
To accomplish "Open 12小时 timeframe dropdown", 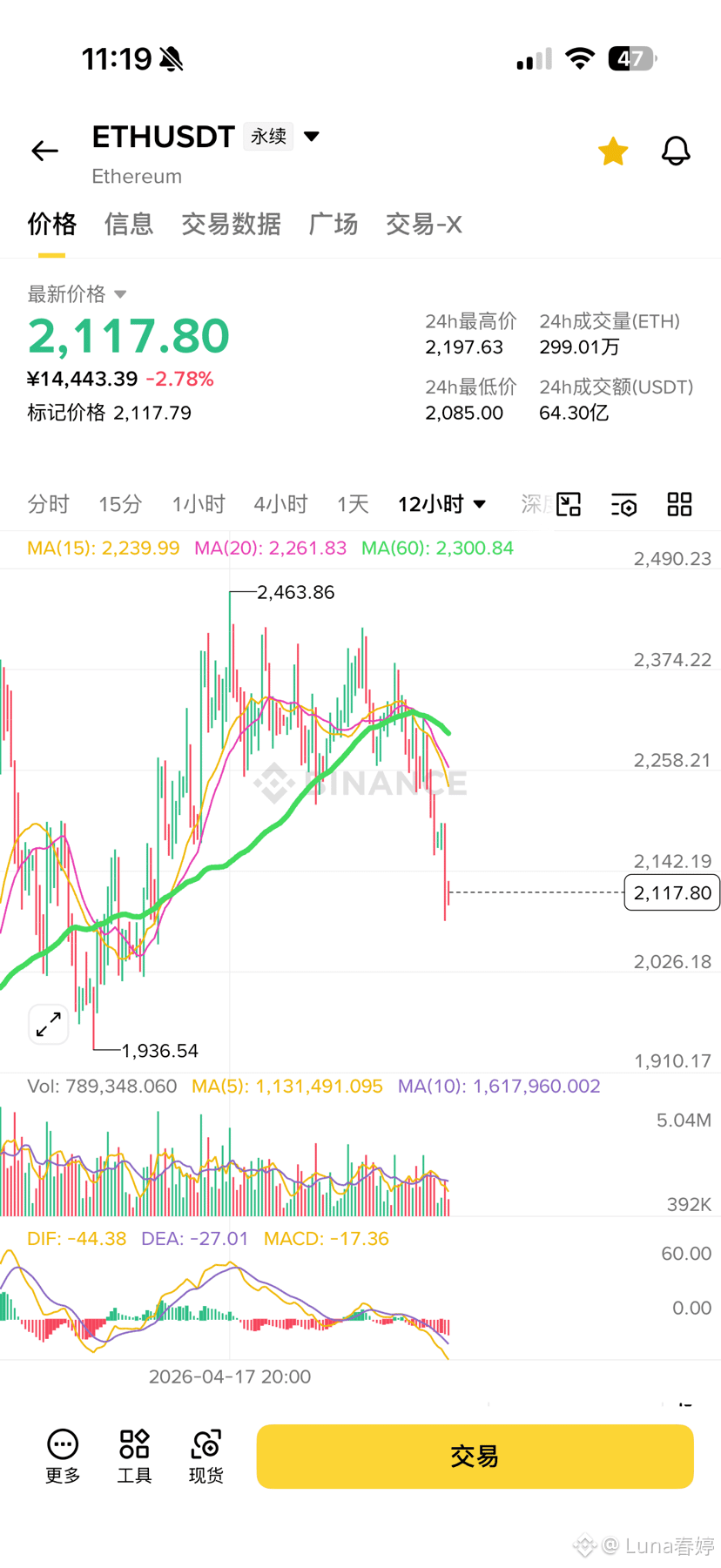I will [x=441, y=504].
